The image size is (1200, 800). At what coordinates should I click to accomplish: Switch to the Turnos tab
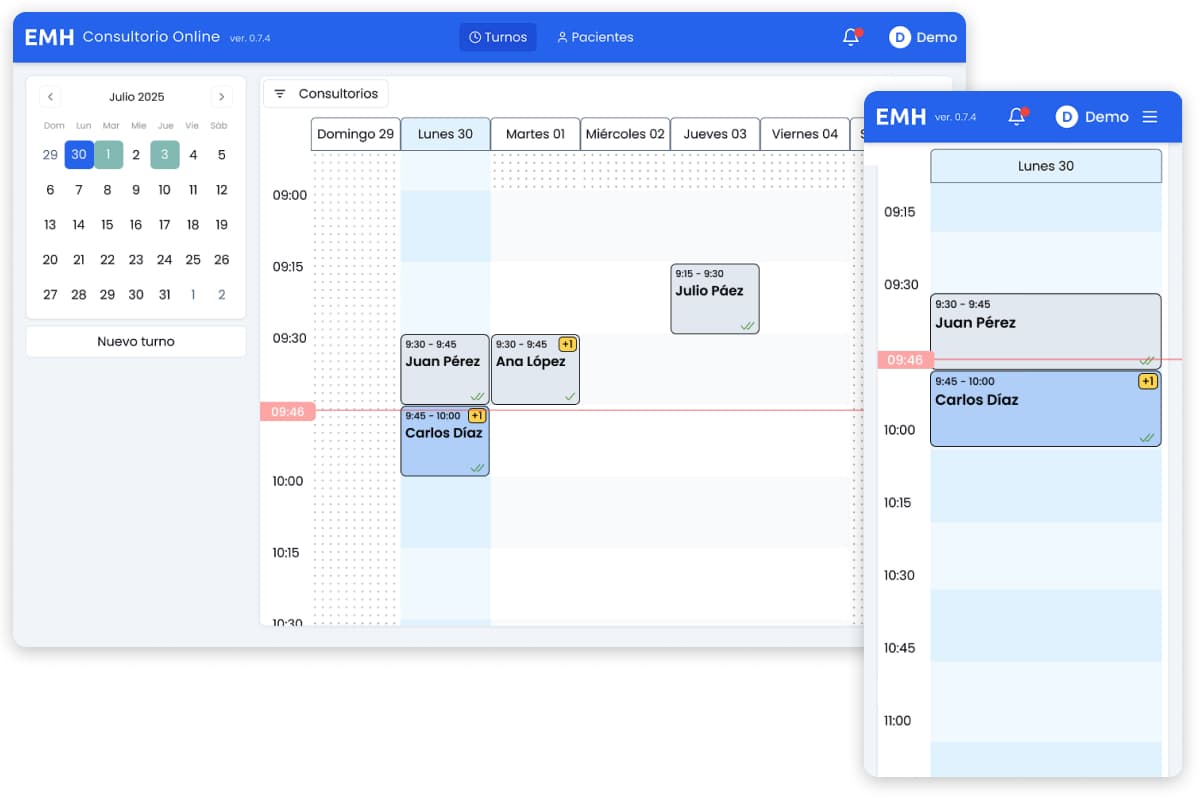click(498, 37)
